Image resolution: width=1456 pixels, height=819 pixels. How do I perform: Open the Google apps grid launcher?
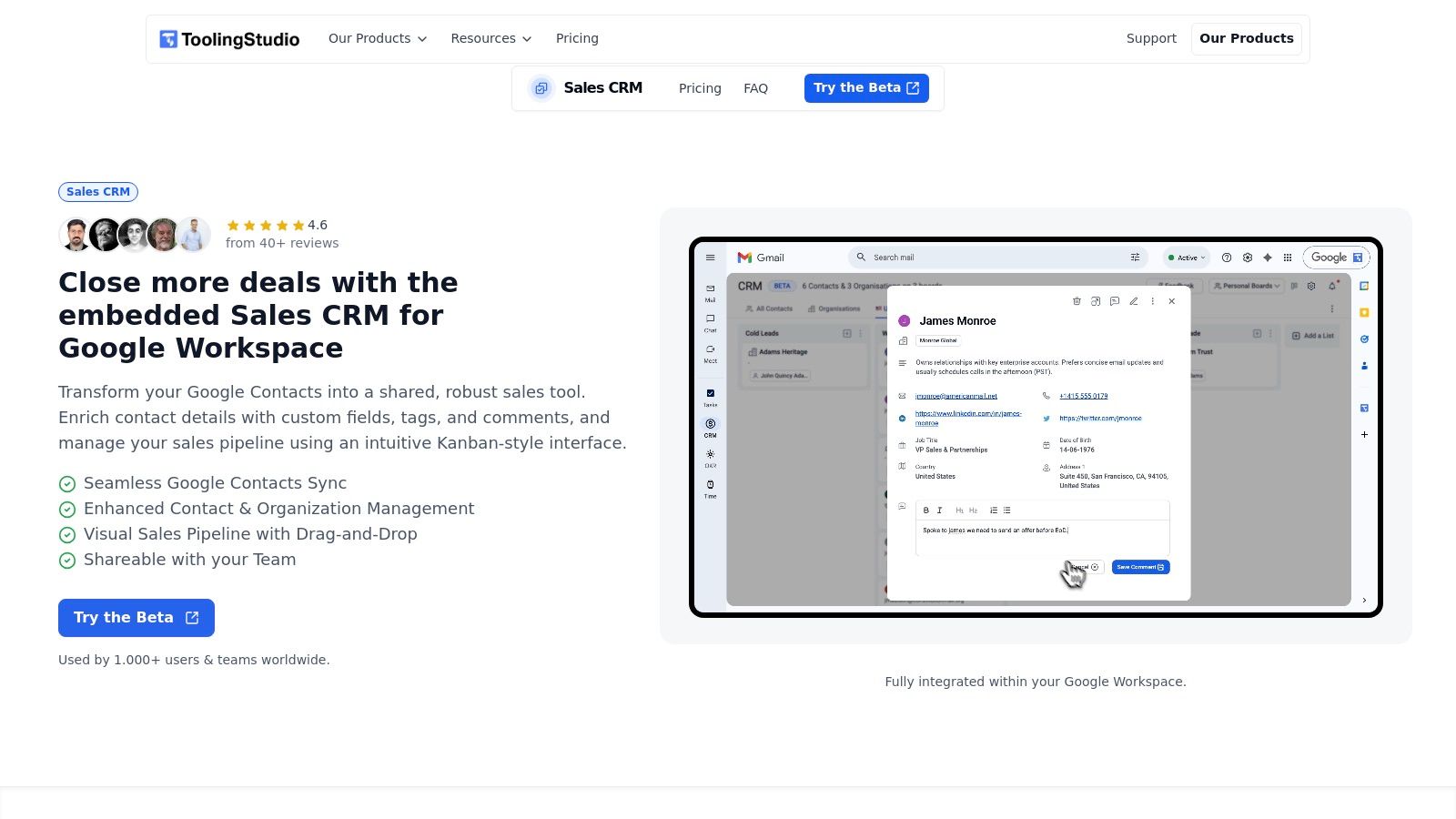click(1287, 258)
